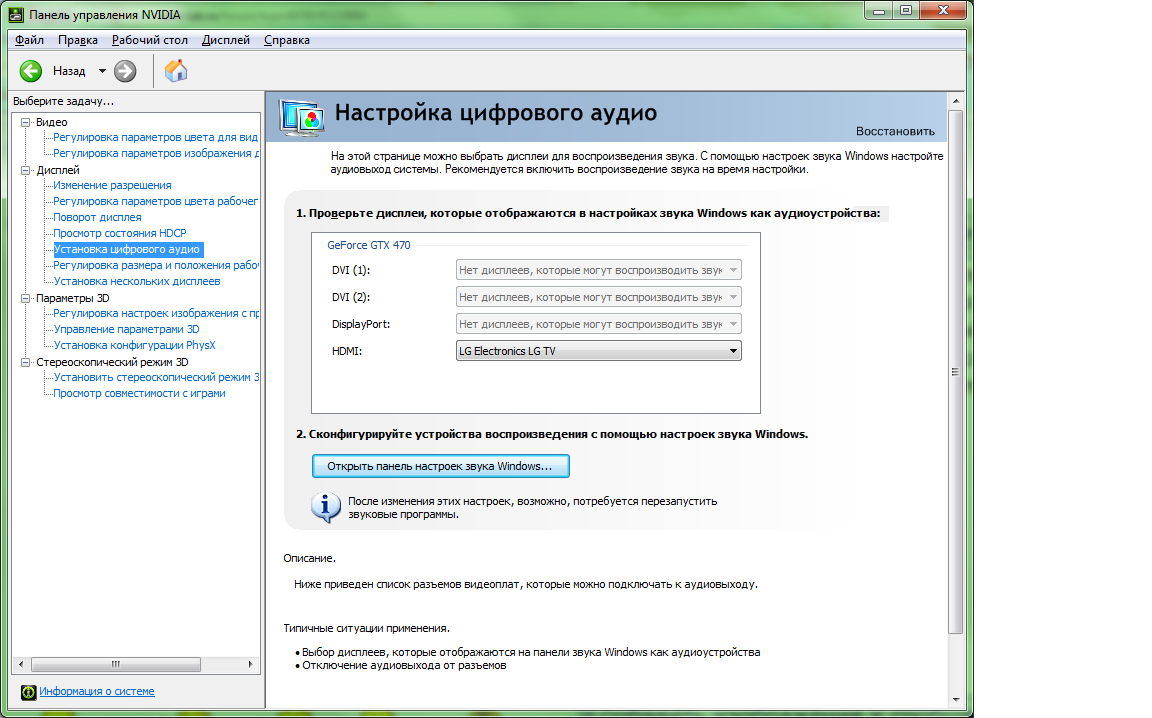The height and width of the screenshot is (718, 1152).
Task: Click the Настройка цифрового аудио page heading
Action: pyautogui.click(x=496, y=113)
